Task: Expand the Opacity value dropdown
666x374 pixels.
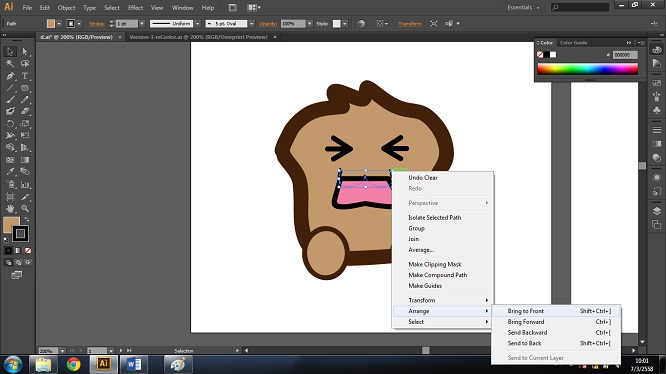Action: (x=309, y=24)
